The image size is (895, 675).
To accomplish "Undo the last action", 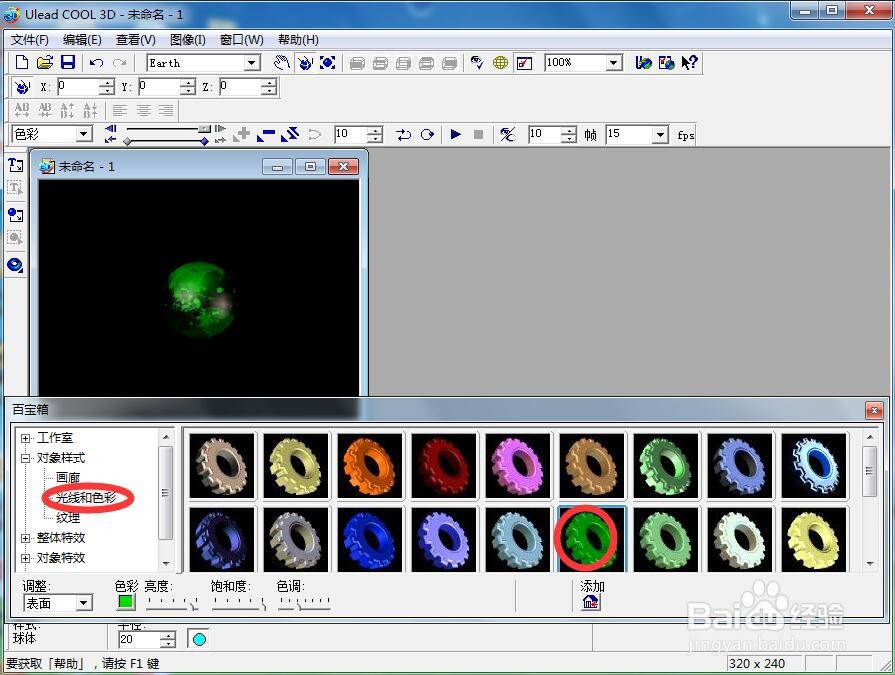I will pyautogui.click(x=96, y=62).
